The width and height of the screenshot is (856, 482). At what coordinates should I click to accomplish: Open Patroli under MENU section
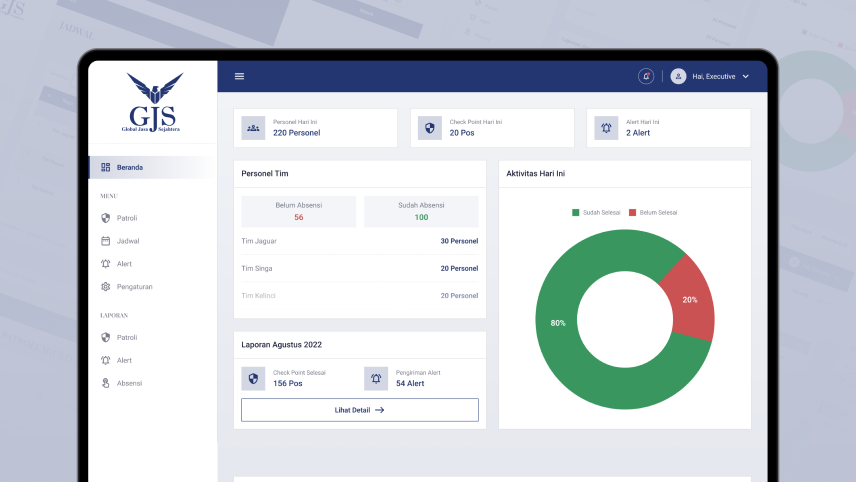(x=127, y=218)
